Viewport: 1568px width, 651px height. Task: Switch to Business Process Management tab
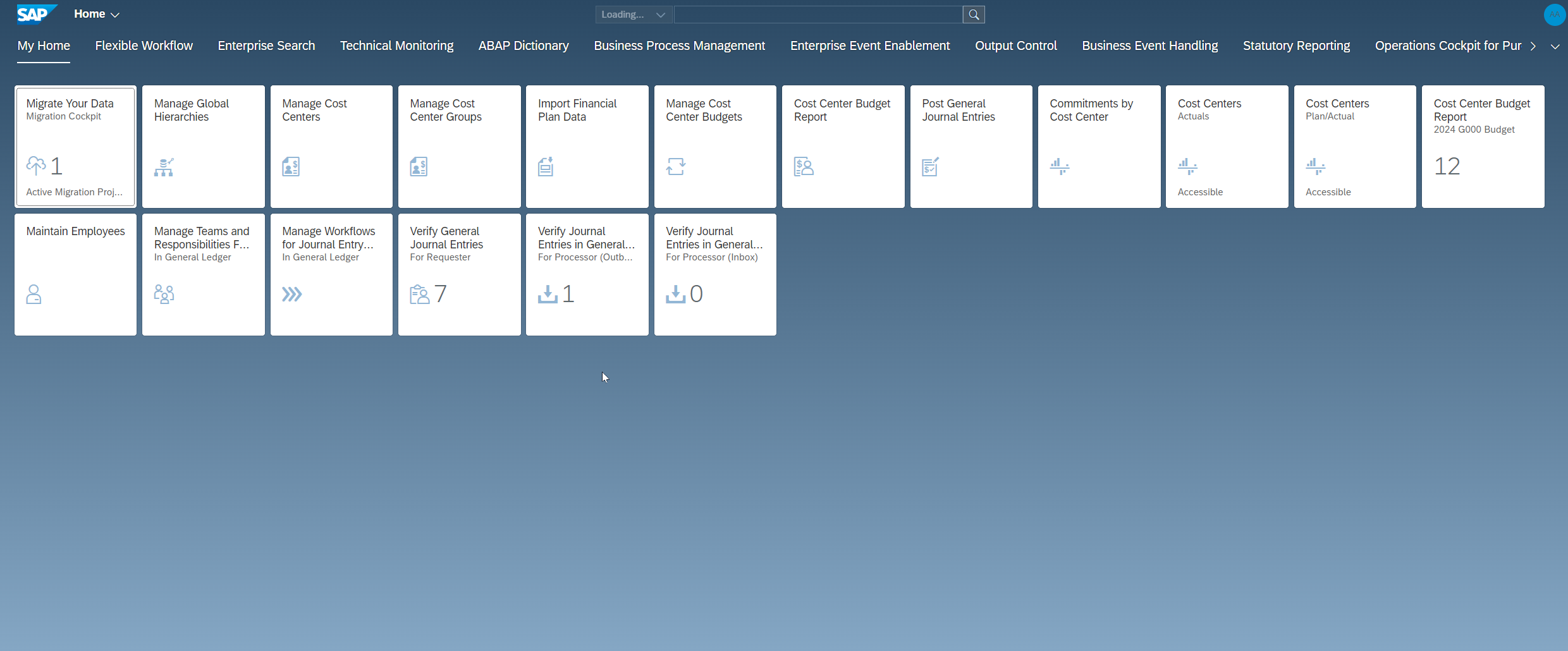point(679,46)
